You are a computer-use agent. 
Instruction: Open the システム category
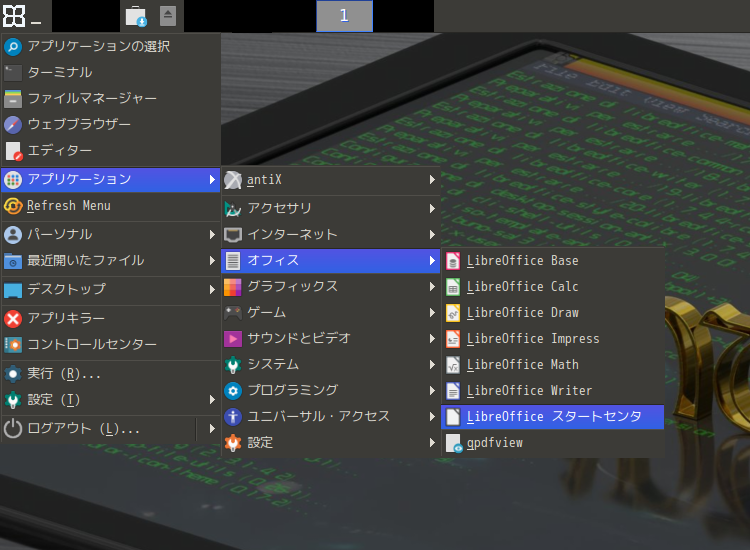[x=331, y=365]
